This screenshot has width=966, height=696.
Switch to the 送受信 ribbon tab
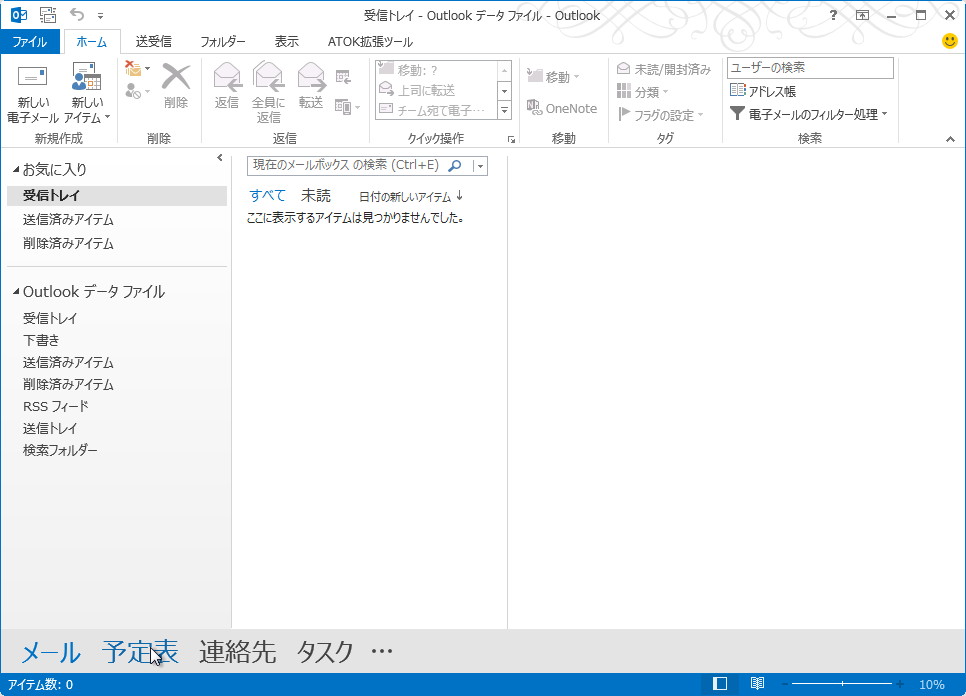[x=153, y=41]
